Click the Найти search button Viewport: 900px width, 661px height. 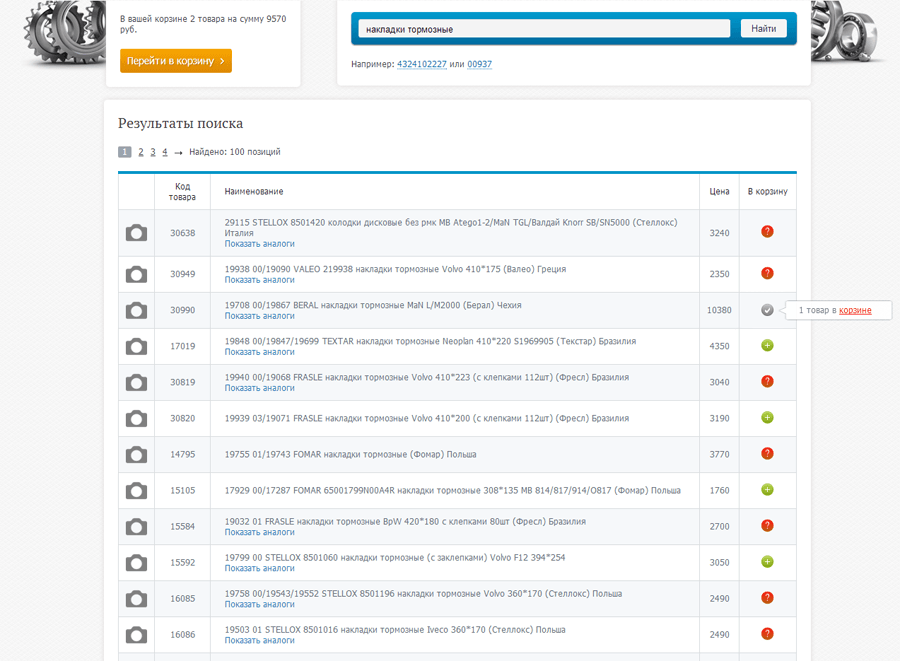763,29
